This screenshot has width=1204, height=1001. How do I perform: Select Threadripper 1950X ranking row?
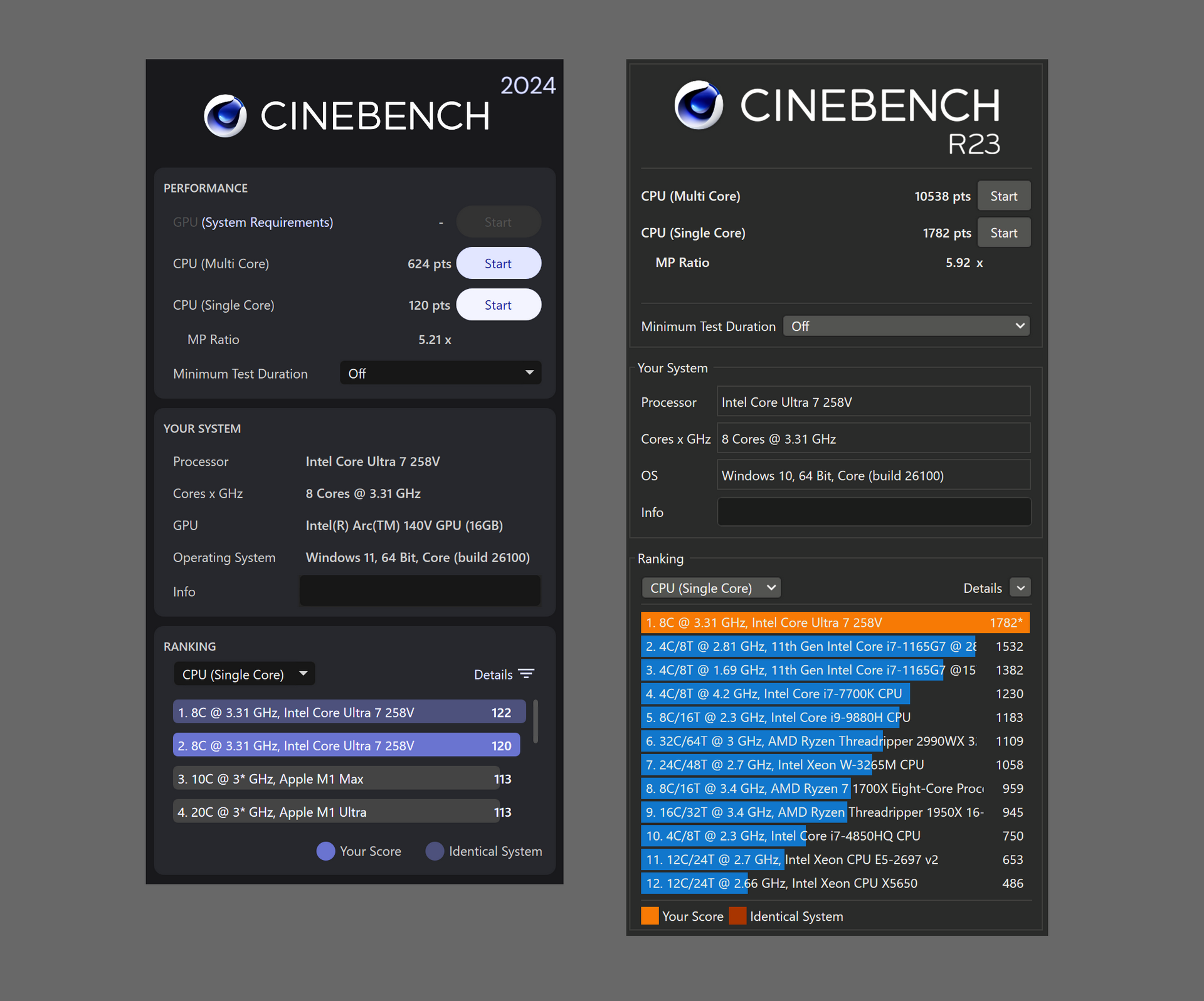point(835,812)
